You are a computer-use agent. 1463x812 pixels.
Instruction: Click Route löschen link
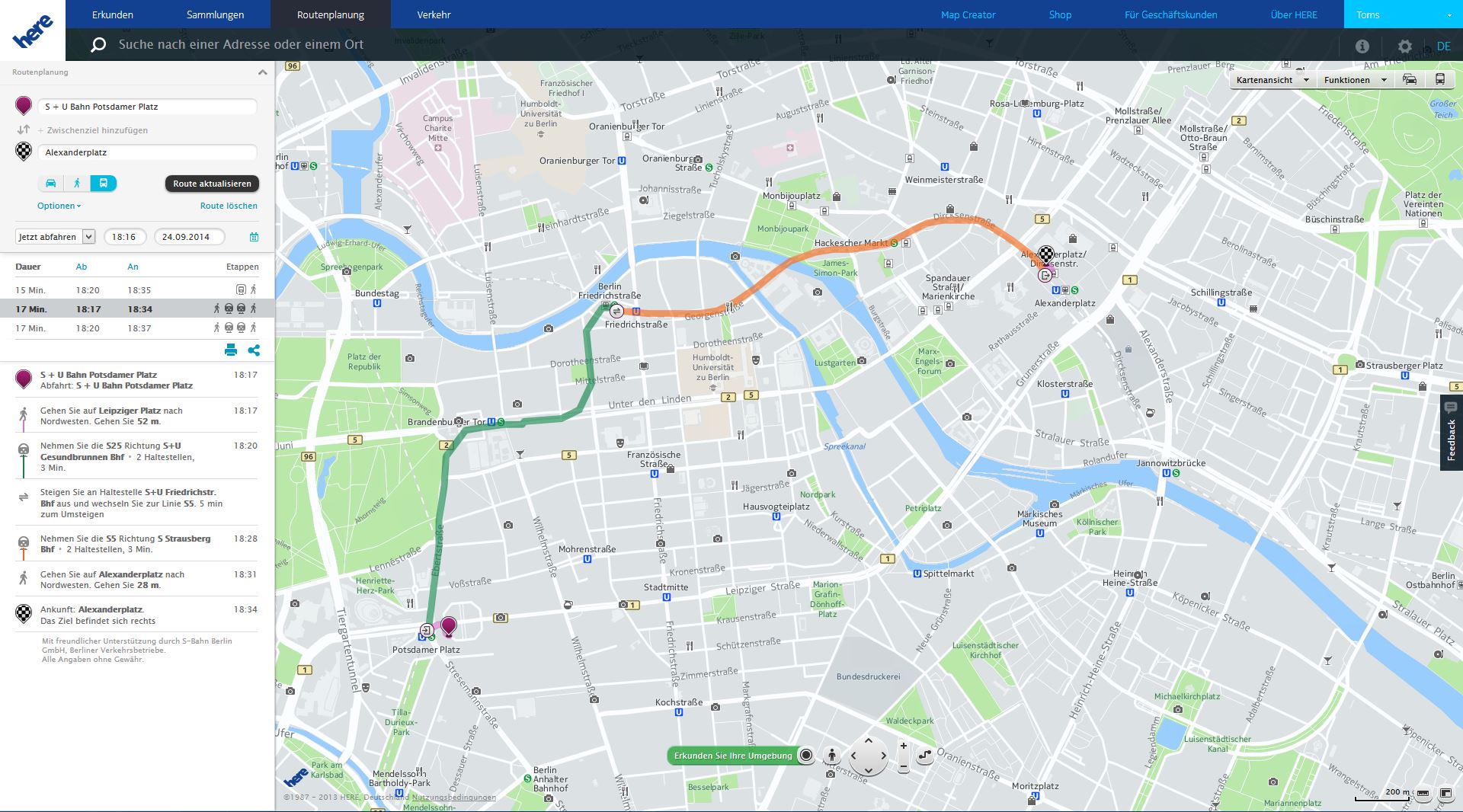[x=229, y=206]
